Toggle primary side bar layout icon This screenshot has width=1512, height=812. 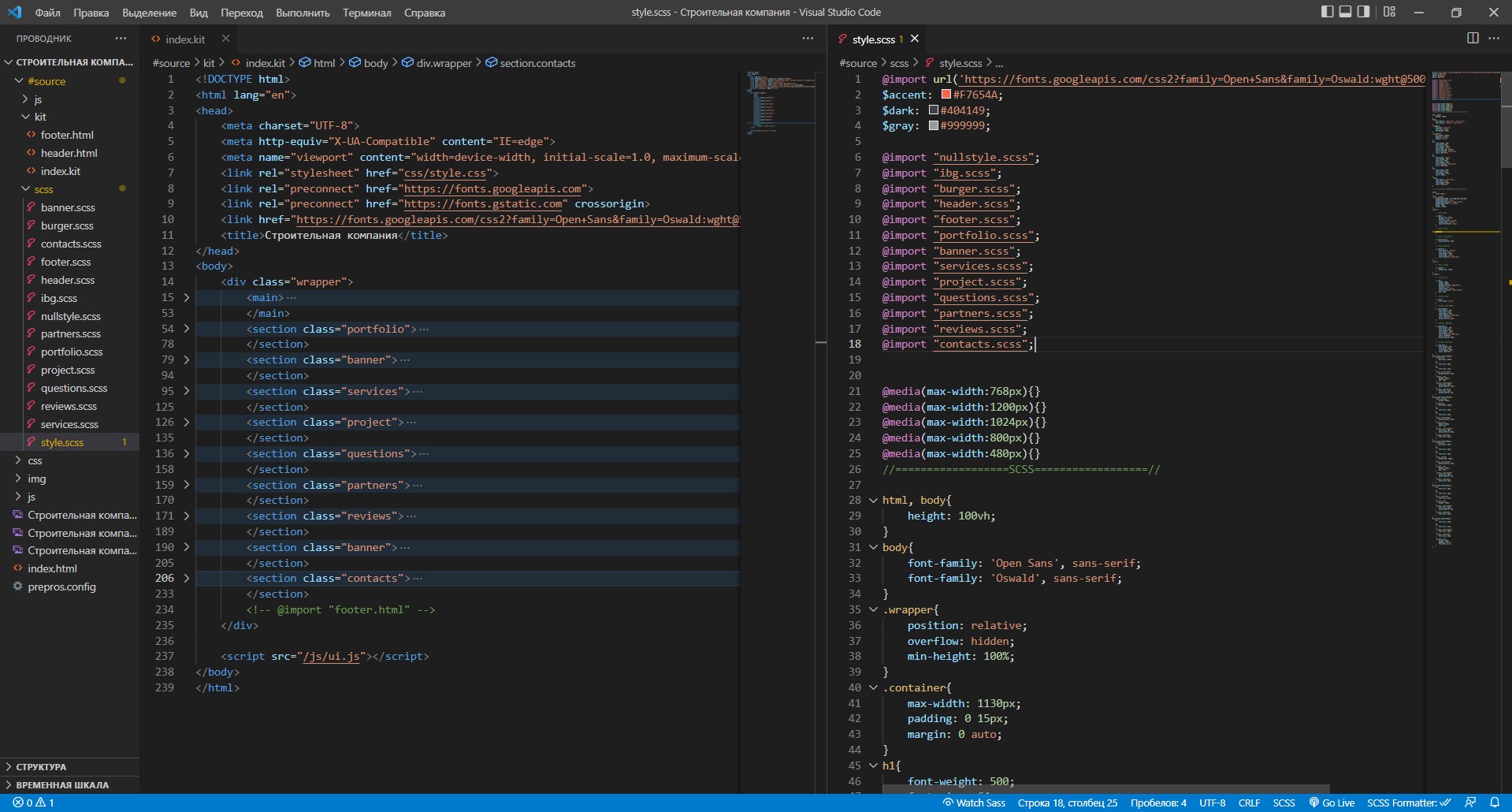pyautogui.click(x=1328, y=12)
